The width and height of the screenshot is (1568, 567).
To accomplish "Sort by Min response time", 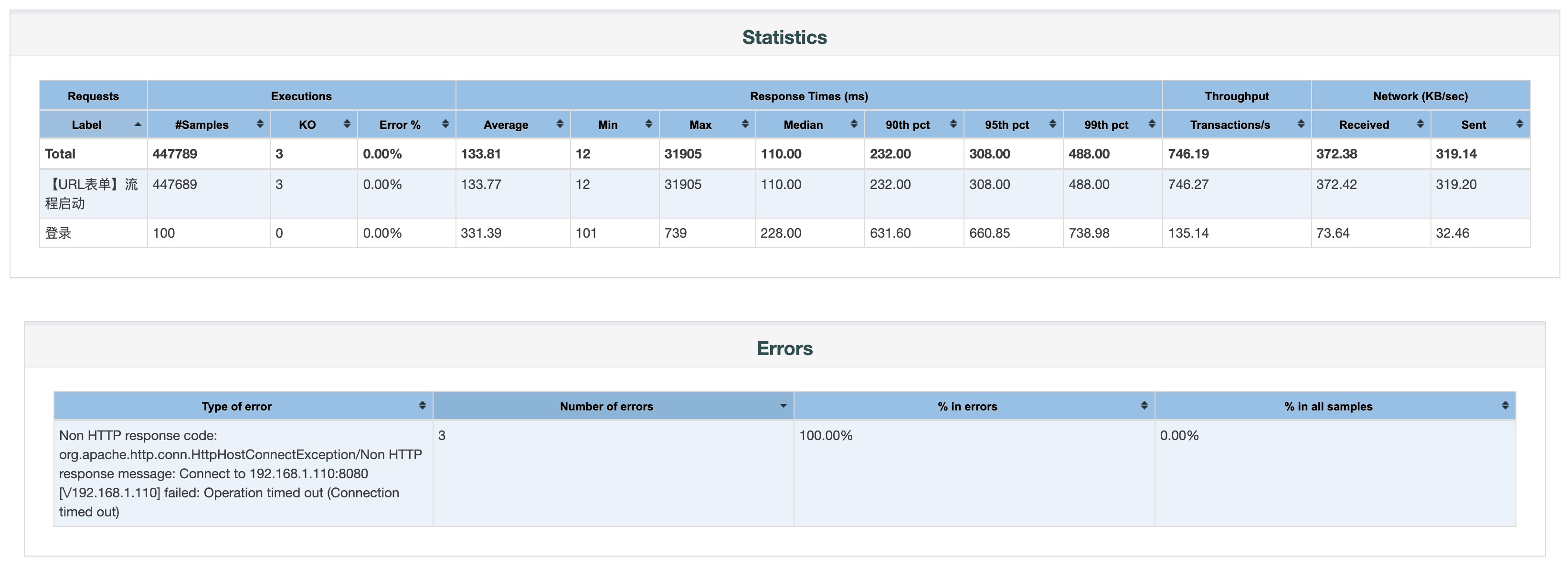I will coord(614,125).
